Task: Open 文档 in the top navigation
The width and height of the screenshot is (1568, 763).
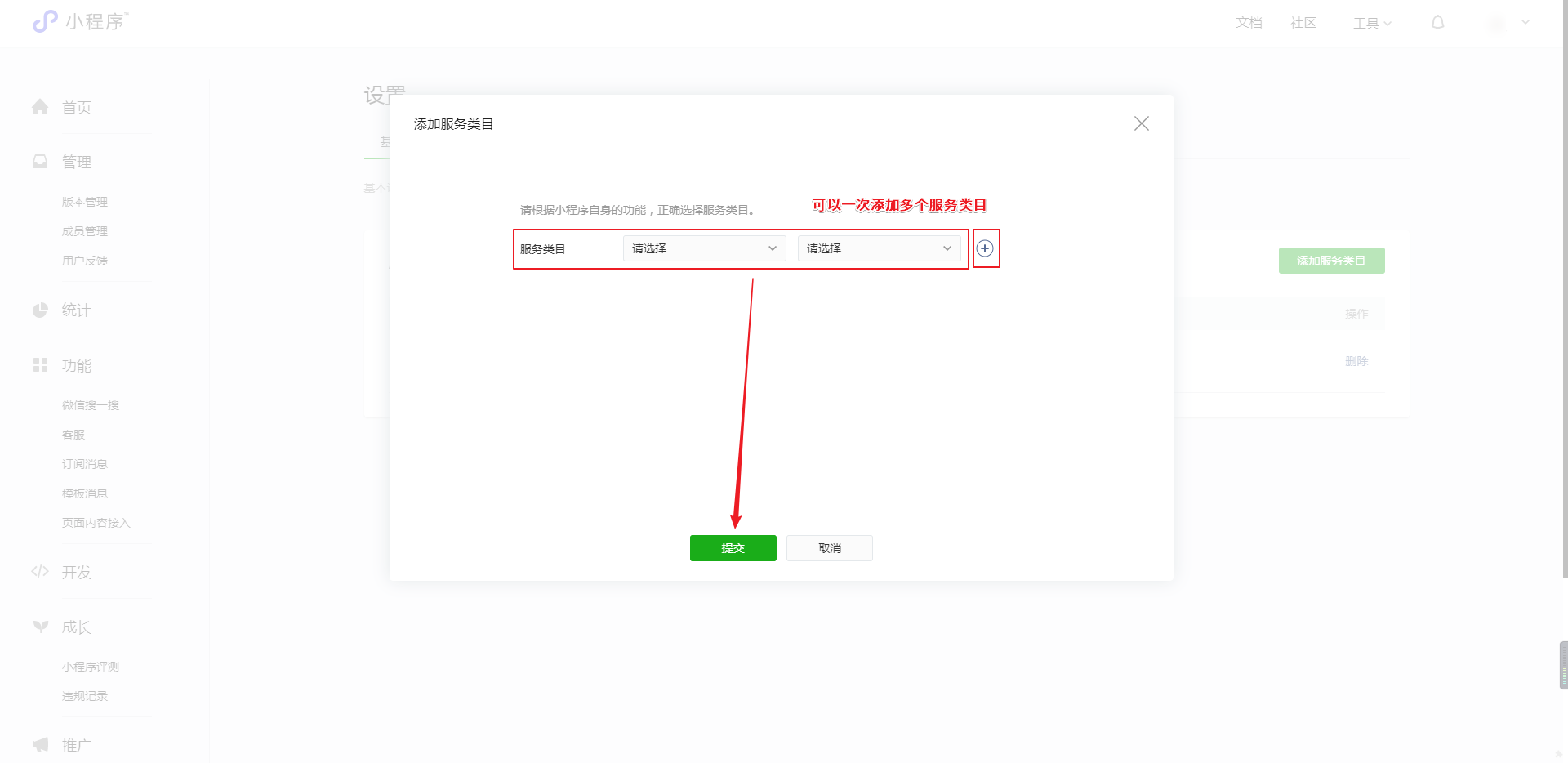Action: (1249, 23)
